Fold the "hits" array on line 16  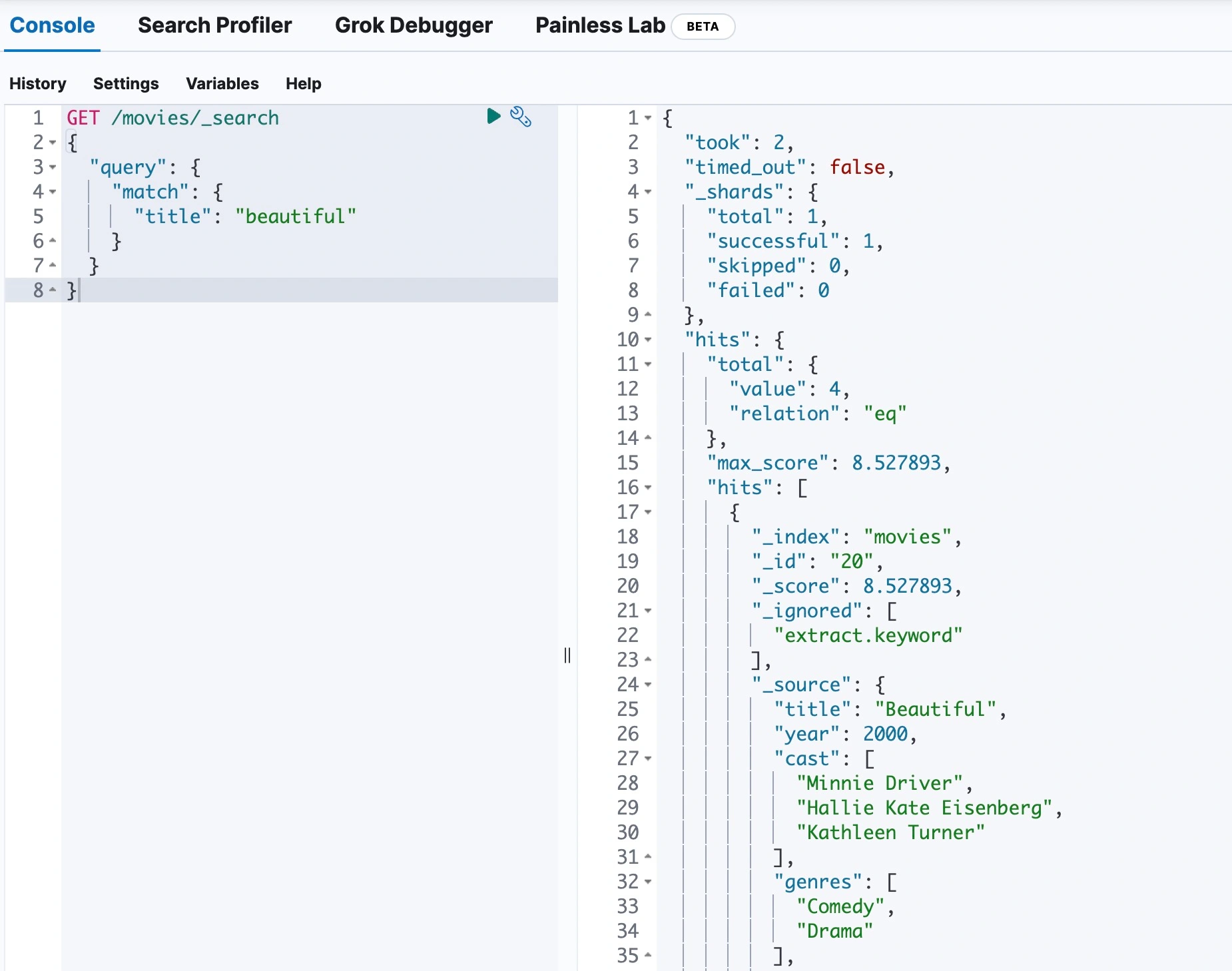click(647, 487)
